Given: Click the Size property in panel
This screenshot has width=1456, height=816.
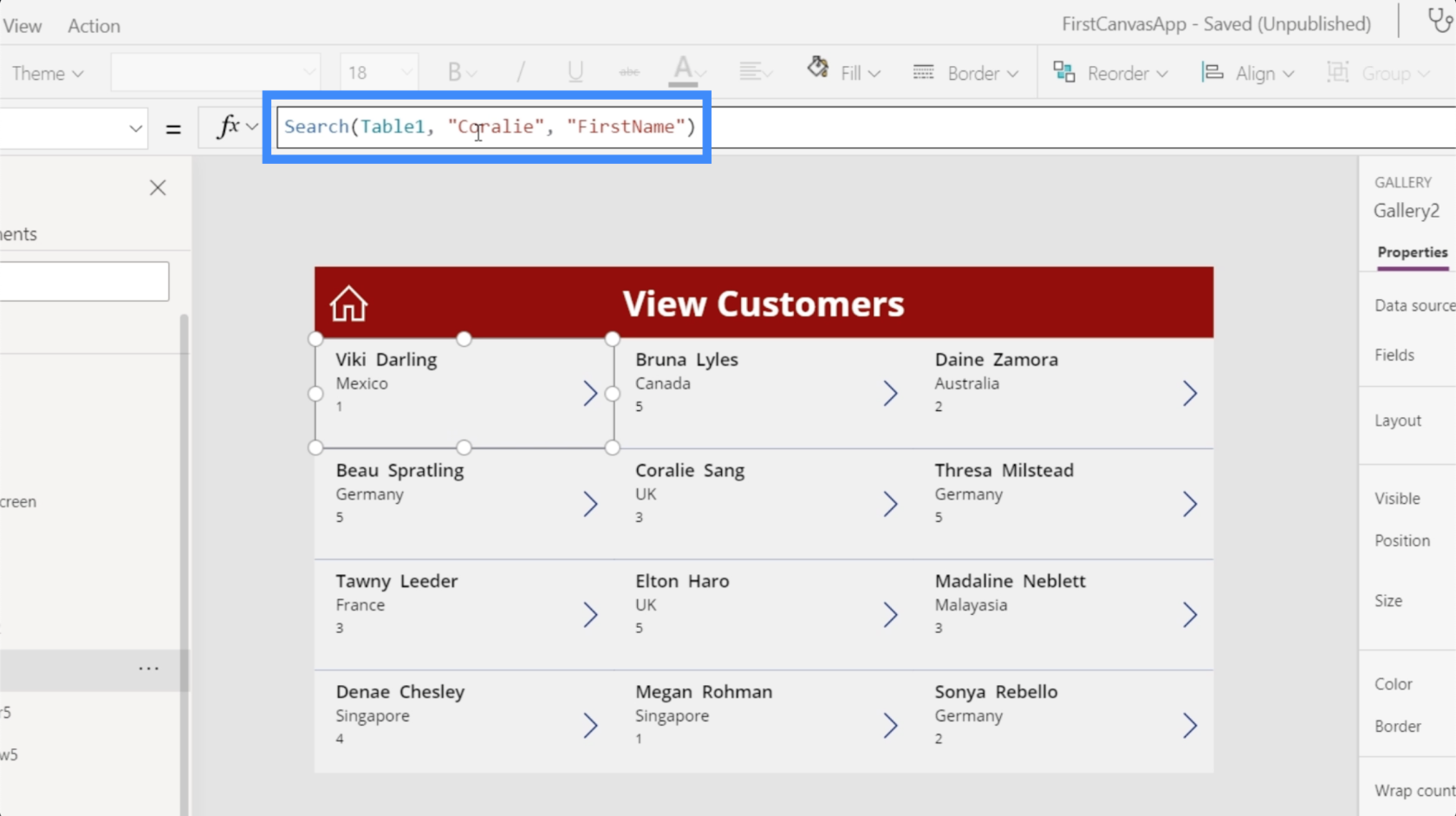Looking at the screenshot, I should pos(1388,601).
